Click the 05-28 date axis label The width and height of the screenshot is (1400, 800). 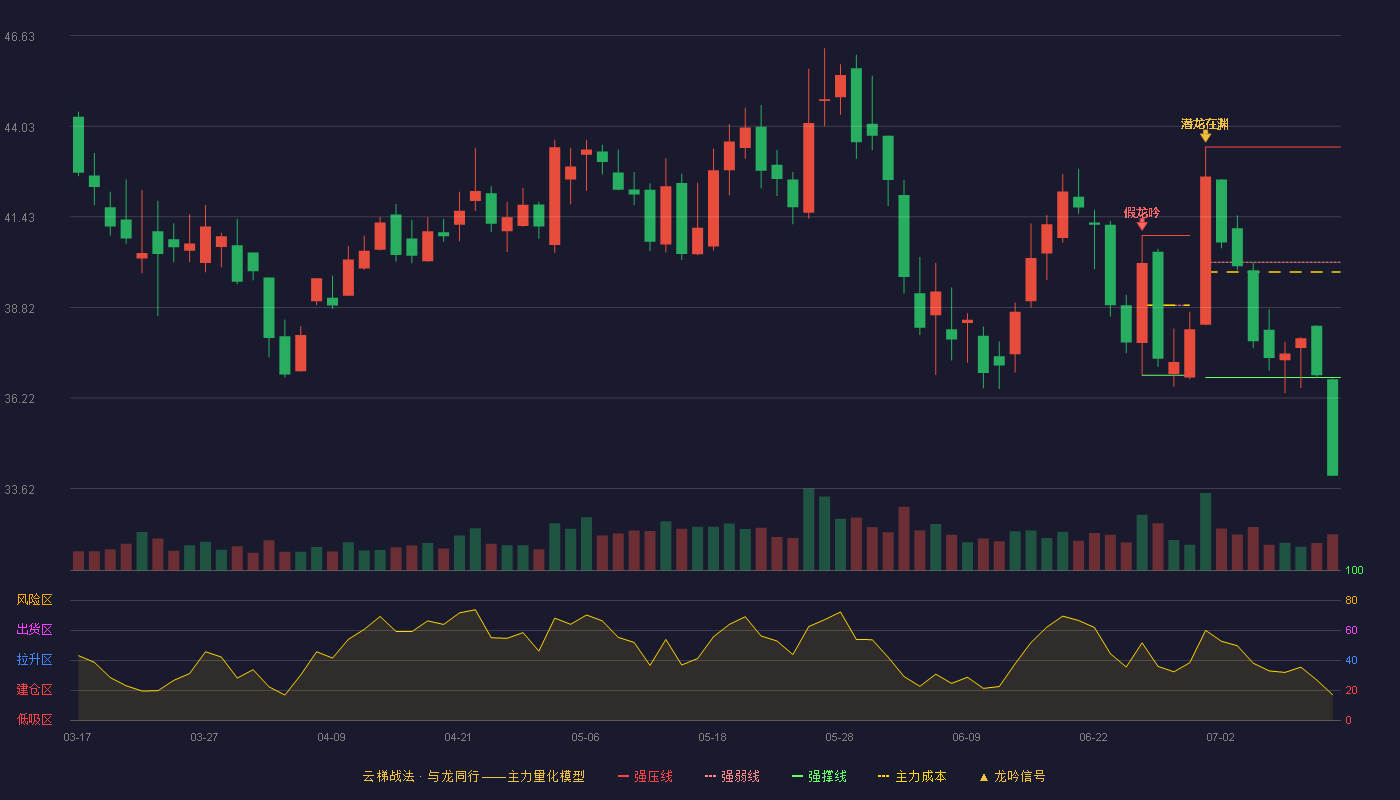tap(839, 737)
